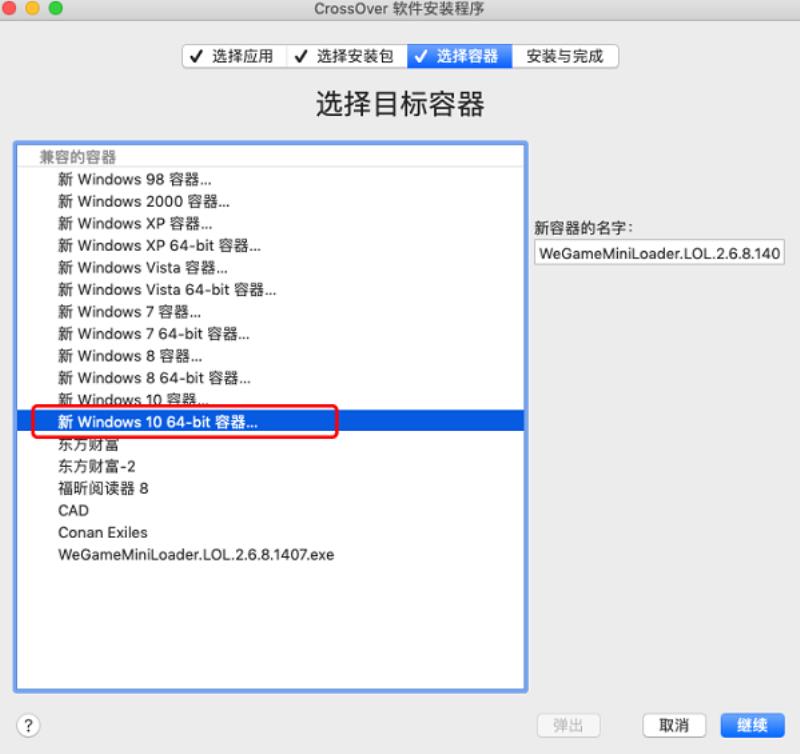The image size is (800, 754).
Task: Select 新 Windows 10 容器 row
Action: click(x=270, y=399)
